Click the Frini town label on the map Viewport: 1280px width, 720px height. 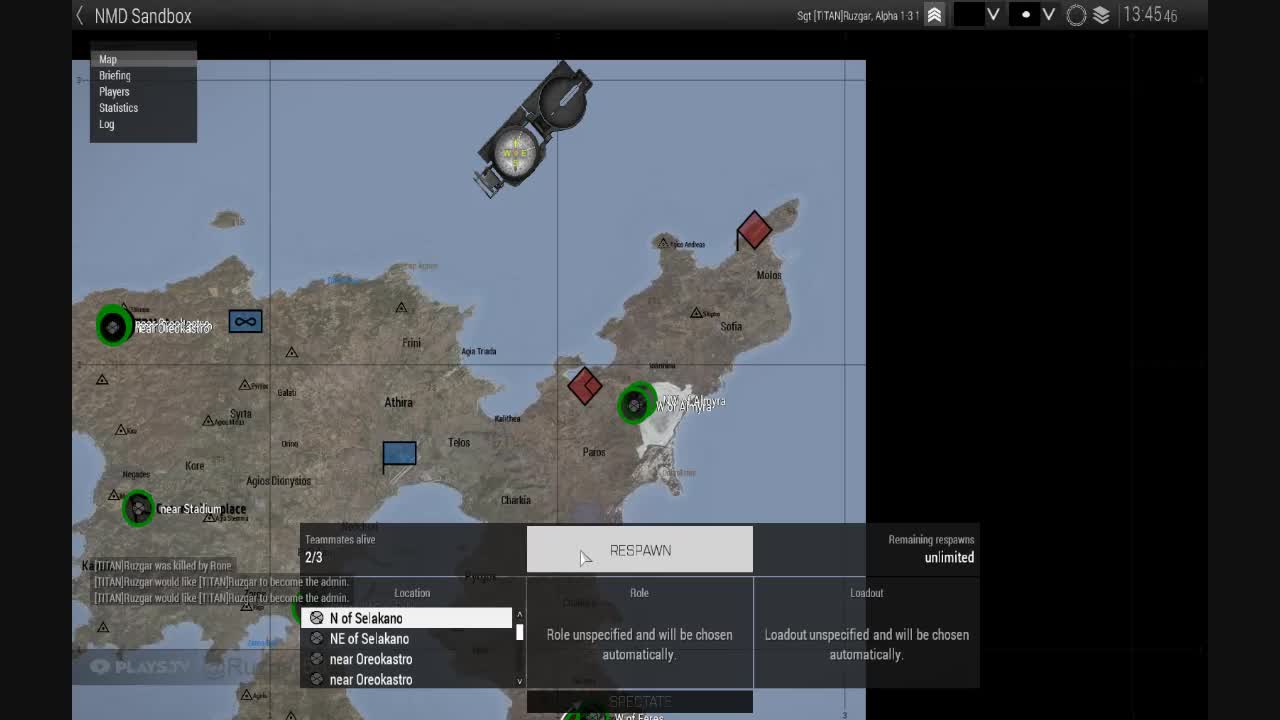[411, 343]
